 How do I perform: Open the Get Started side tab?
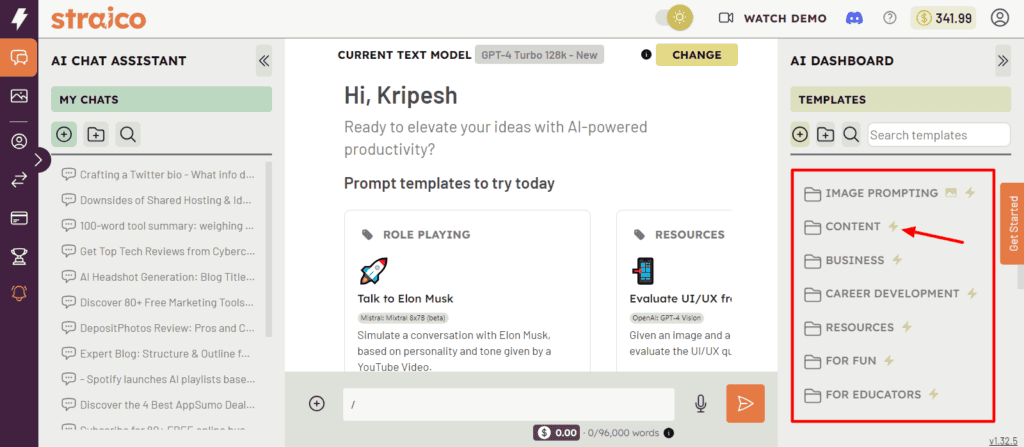[x=1012, y=223]
